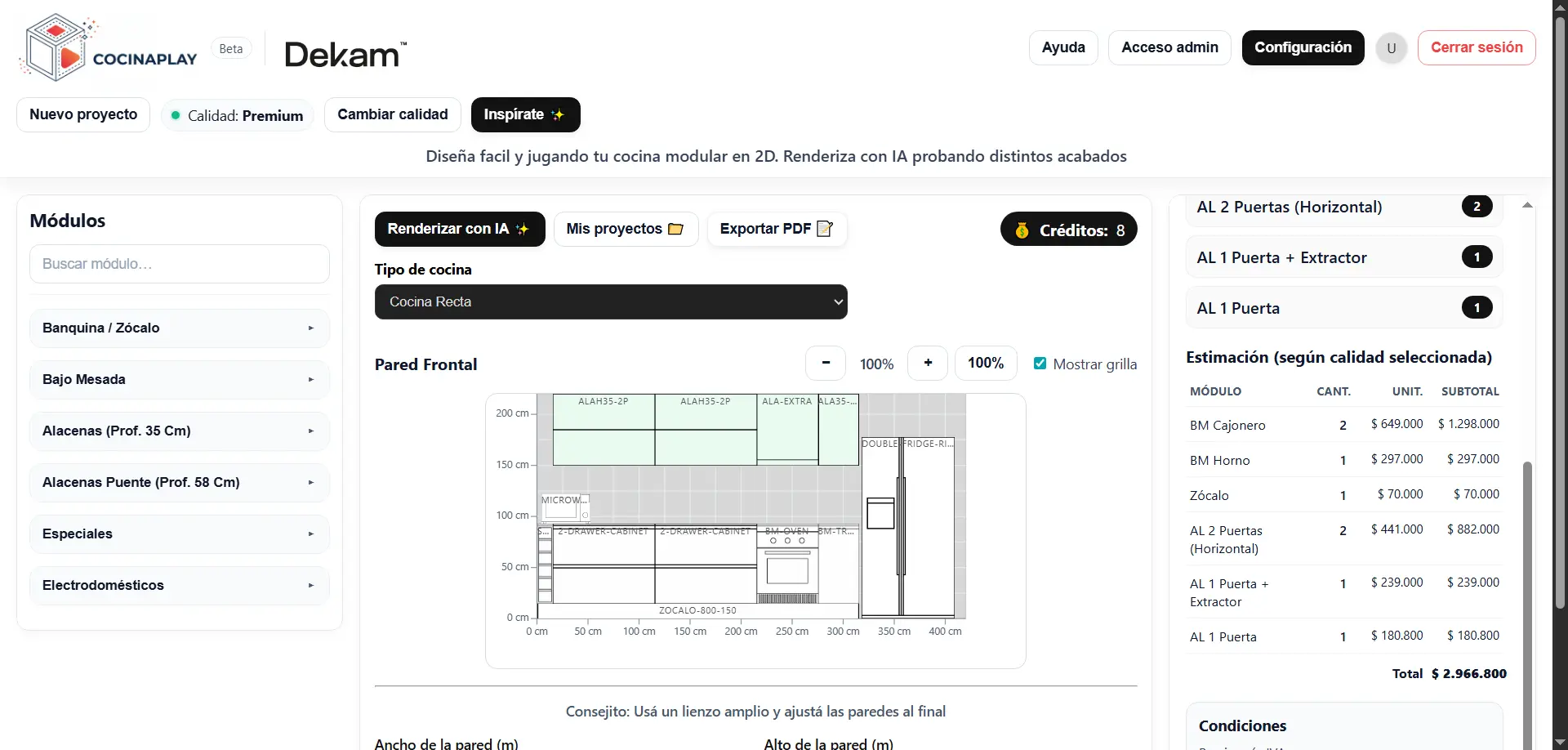Image resolution: width=1568 pixels, height=750 pixels.
Task: Toggle the Mostrar grilla checkbox
Action: pyautogui.click(x=1040, y=364)
